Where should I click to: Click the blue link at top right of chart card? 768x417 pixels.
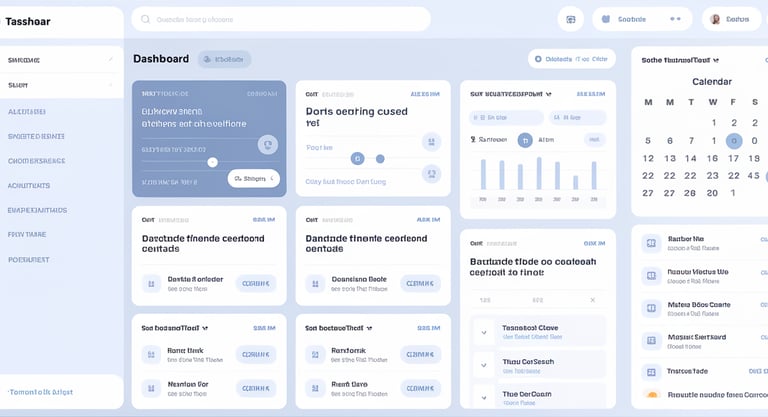[x=591, y=94]
